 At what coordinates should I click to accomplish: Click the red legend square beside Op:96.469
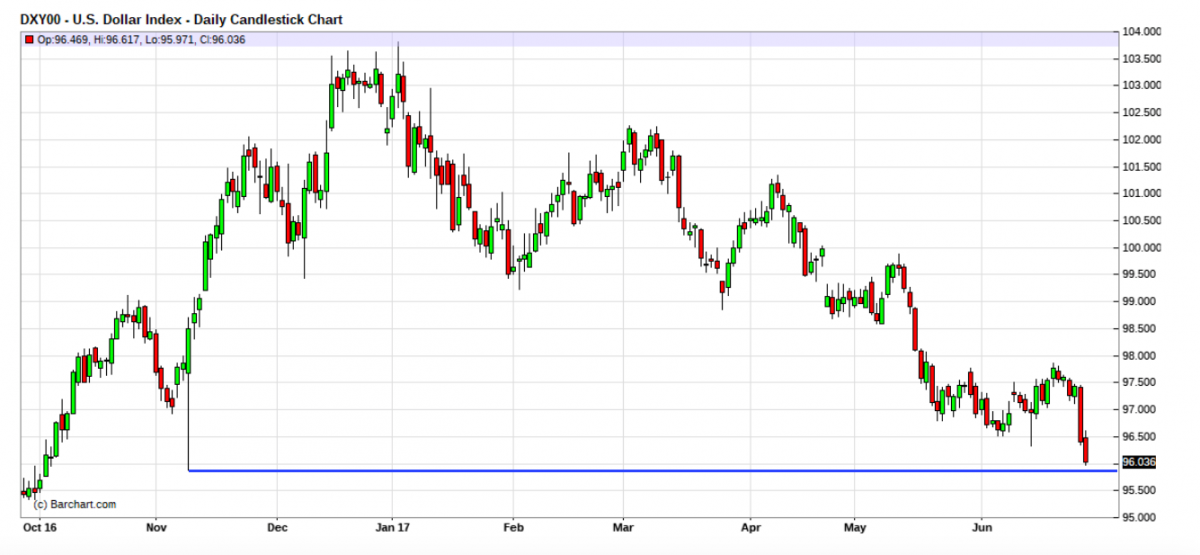[x=29, y=40]
